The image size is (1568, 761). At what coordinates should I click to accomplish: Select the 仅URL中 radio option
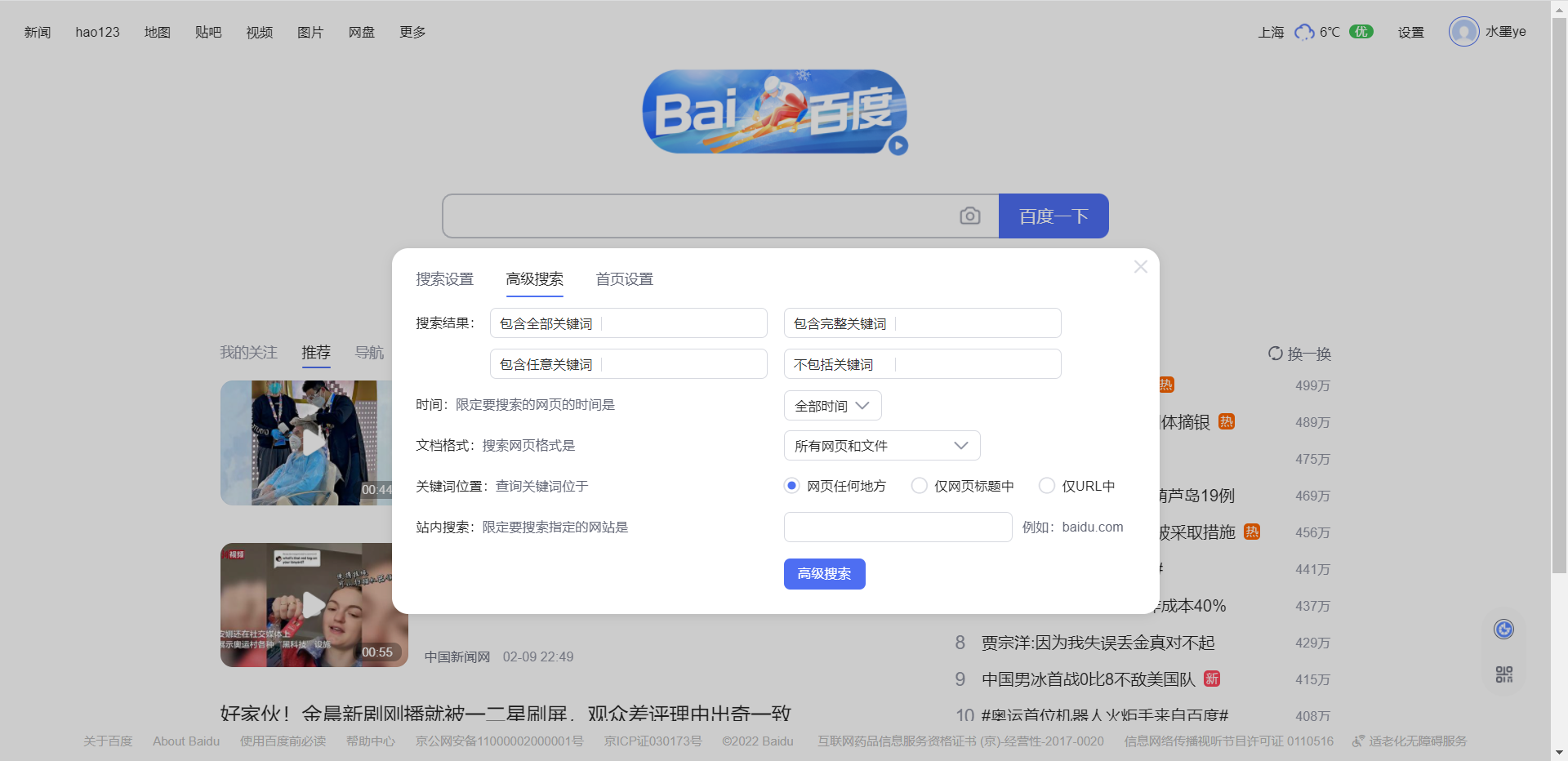coord(1046,486)
